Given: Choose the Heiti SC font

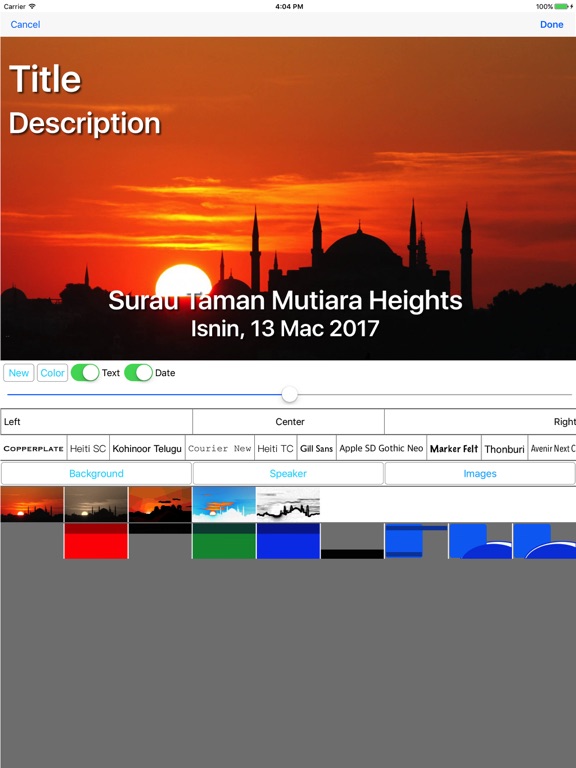Looking at the screenshot, I should coord(88,448).
